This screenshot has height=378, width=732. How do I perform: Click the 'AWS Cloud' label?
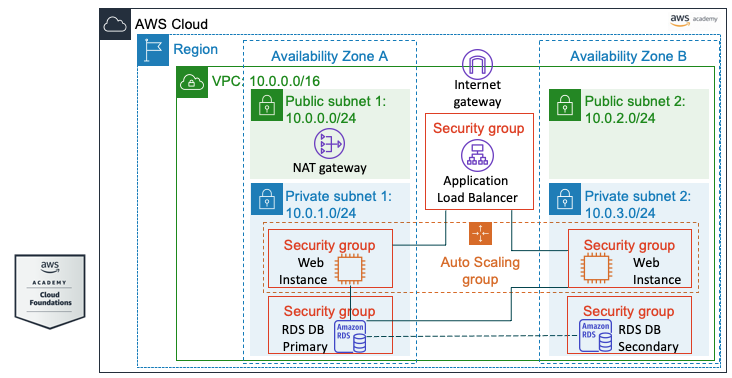171,24
